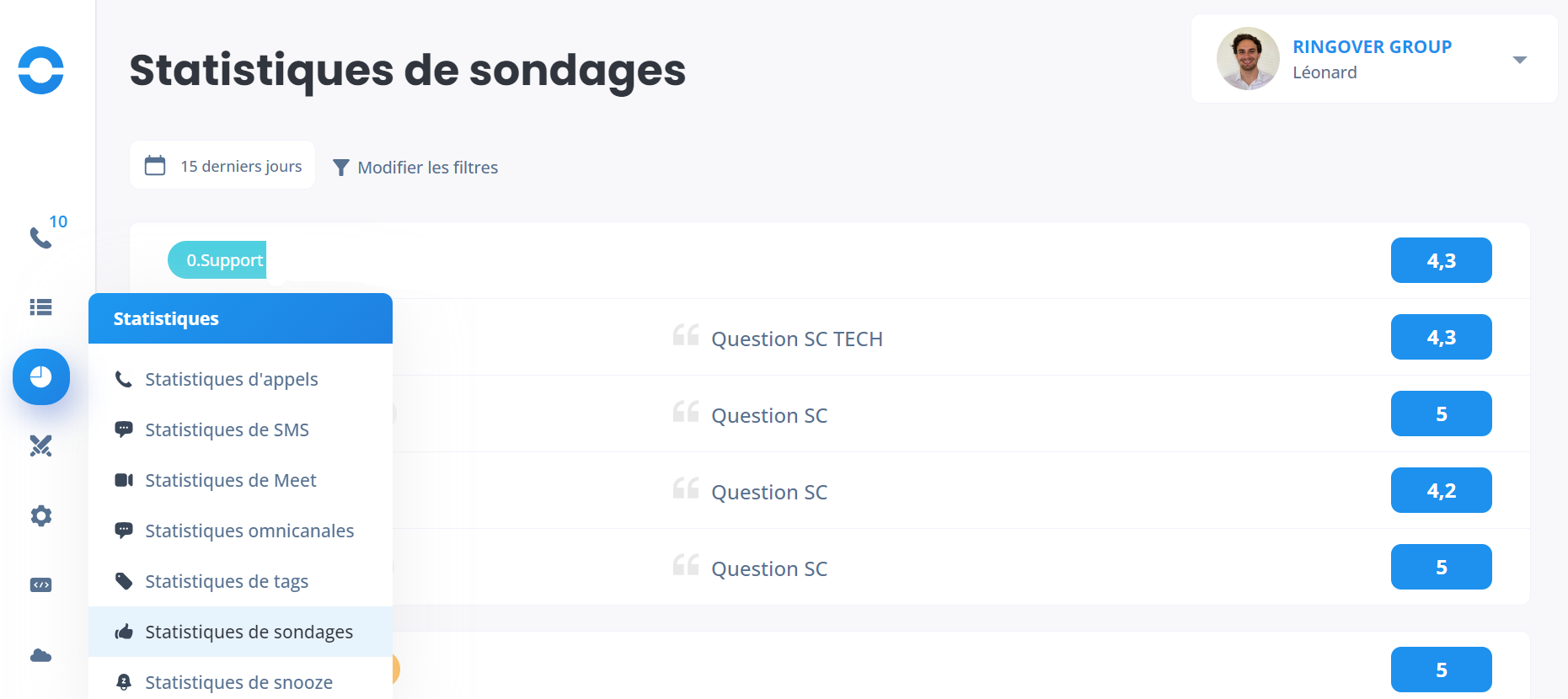
Task: Click the developer code icon in sidebar
Action: (40, 585)
